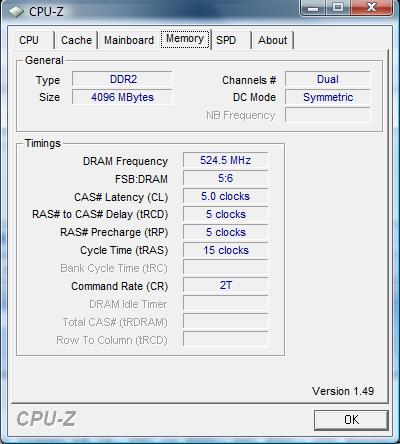Screen dimensions: 400x444
Task: Minimize the CPU-Z window
Action: click(x=313, y=7)
